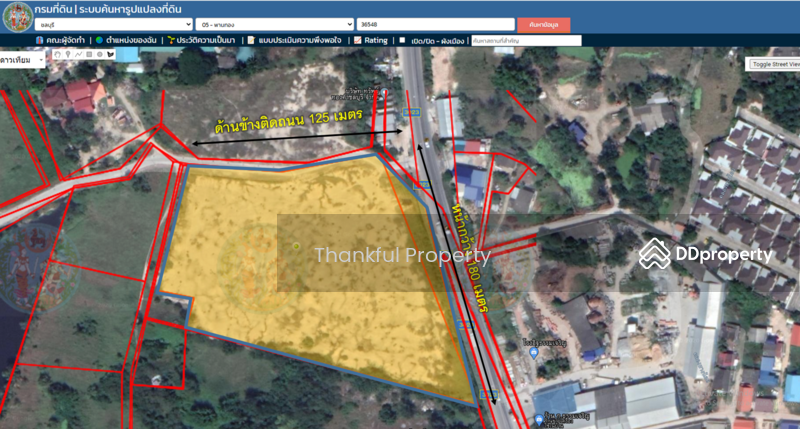Screen dimensions: 800x429
Task: Click the Rating chart icon
Action: [357, 41]
